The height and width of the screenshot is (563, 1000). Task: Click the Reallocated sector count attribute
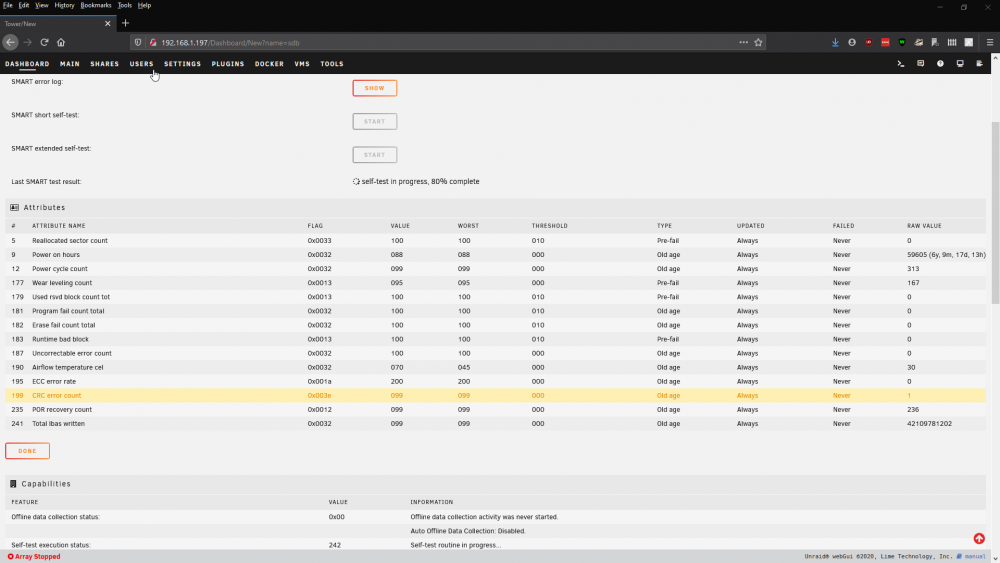click(70, 240)
